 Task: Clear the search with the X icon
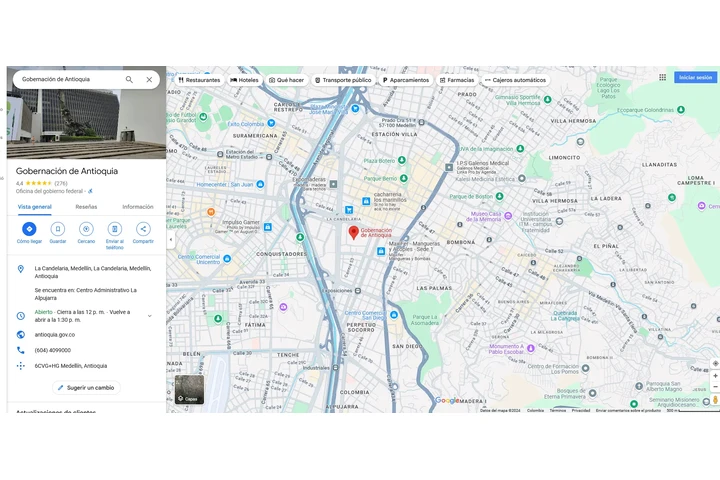(149, 79)
